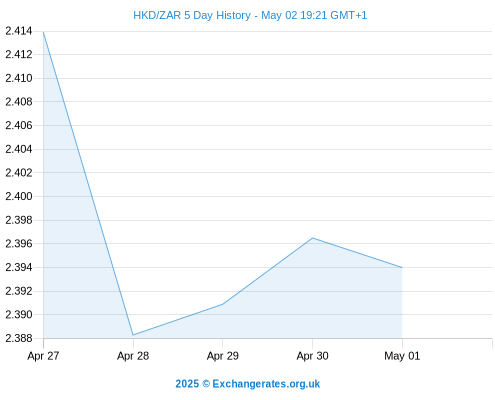The width and height of the screenshot is (495, 400).
Task: Select the Apr 28 lowest data point
Action: coord(133,335)
